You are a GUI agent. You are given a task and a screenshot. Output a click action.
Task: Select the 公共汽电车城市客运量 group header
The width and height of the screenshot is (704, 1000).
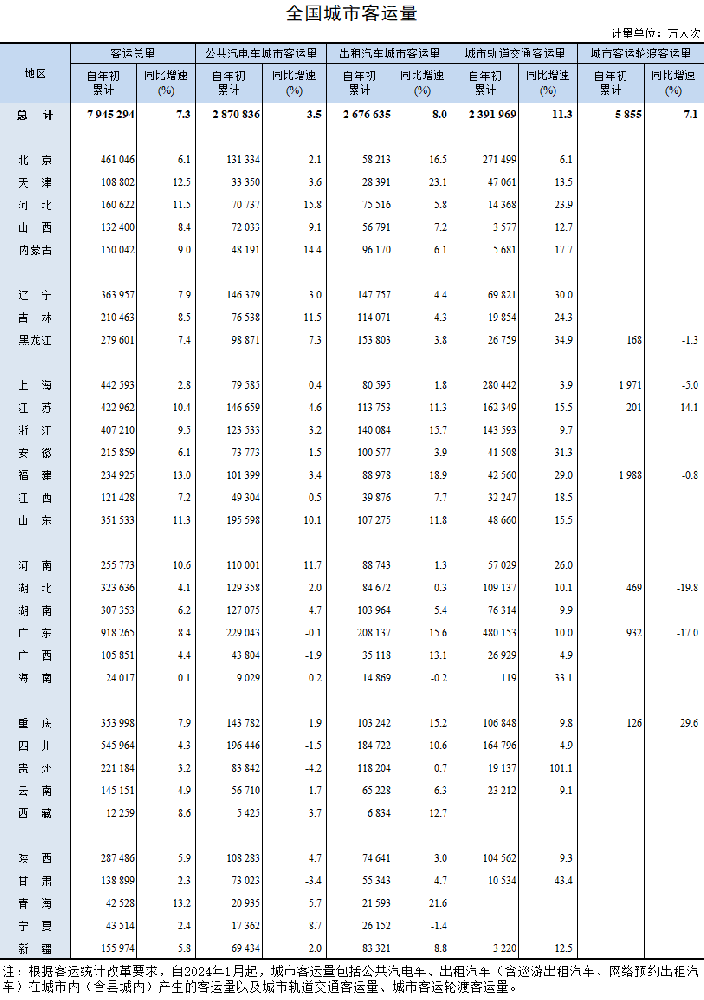point(261,53)
